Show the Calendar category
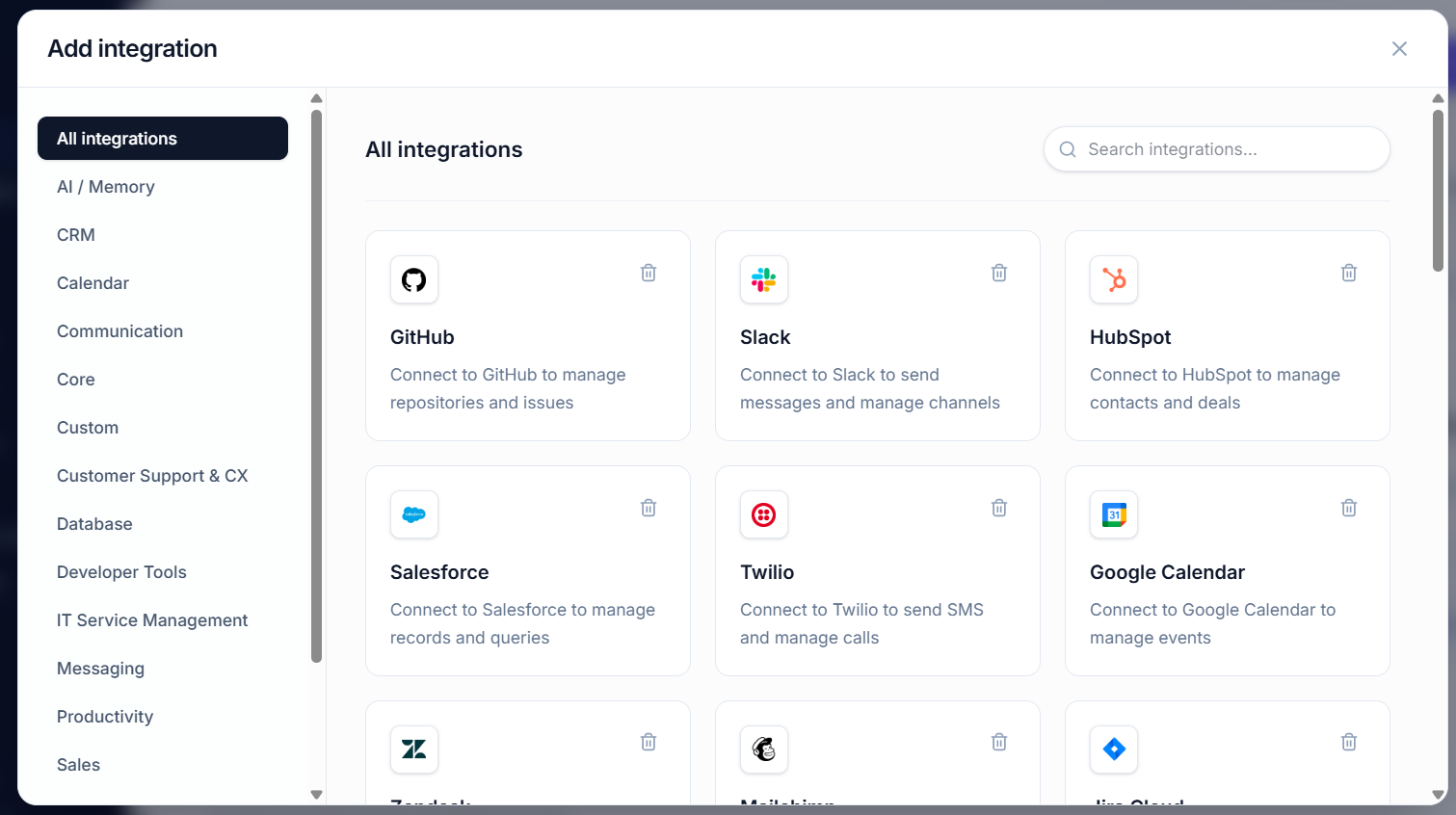The width and height of the screenshot is (1456, 815). click(x=163, y=283)
